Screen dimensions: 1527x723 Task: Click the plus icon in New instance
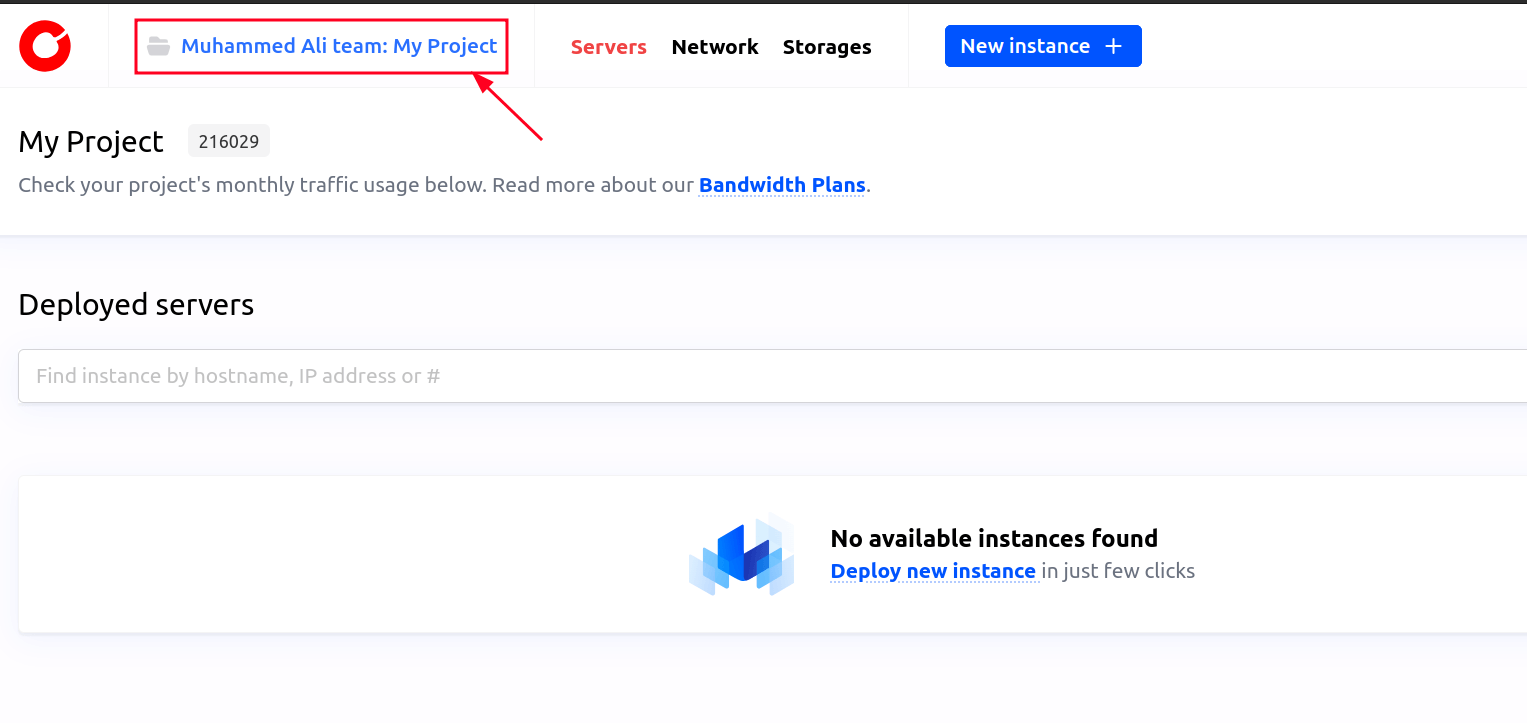click(1113, 46)
